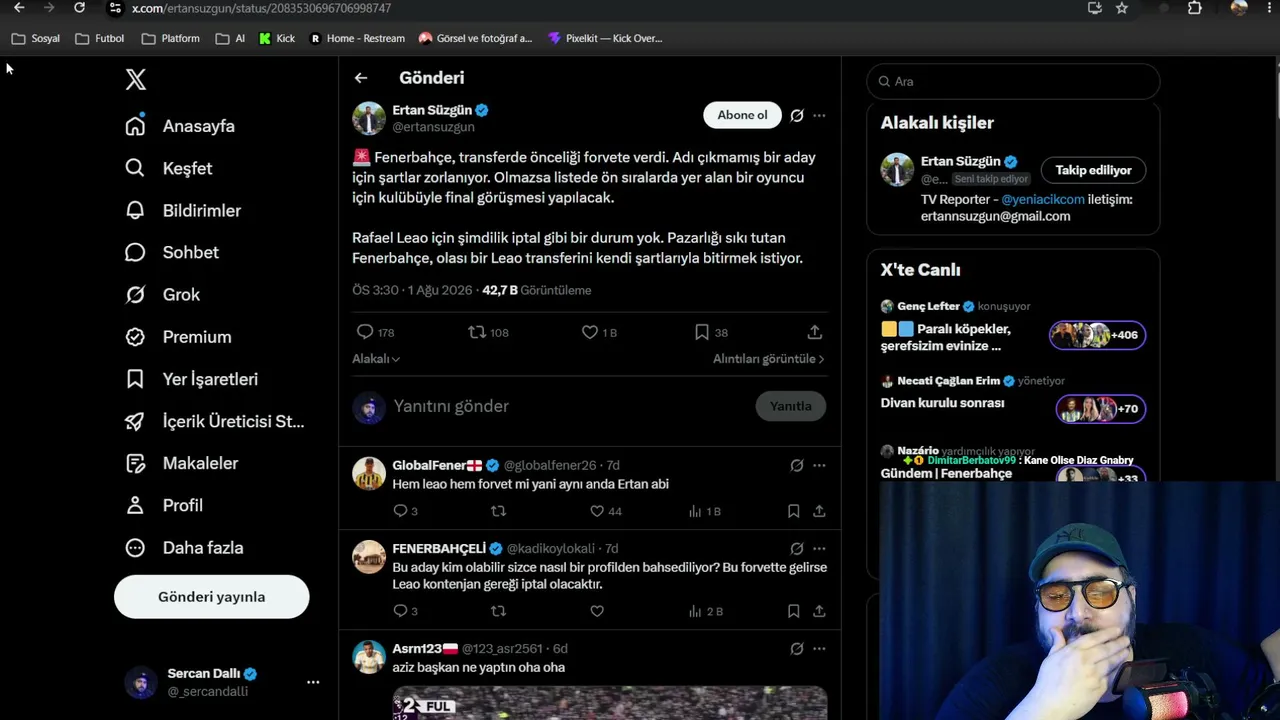Open Alıntıları görüntüle link
Viewport: 1280px width, 720px height.
(x=769, y=359)
